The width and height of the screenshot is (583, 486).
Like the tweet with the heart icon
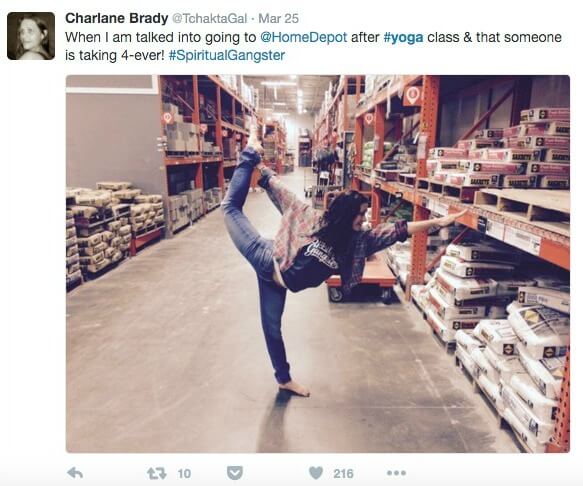316,473
